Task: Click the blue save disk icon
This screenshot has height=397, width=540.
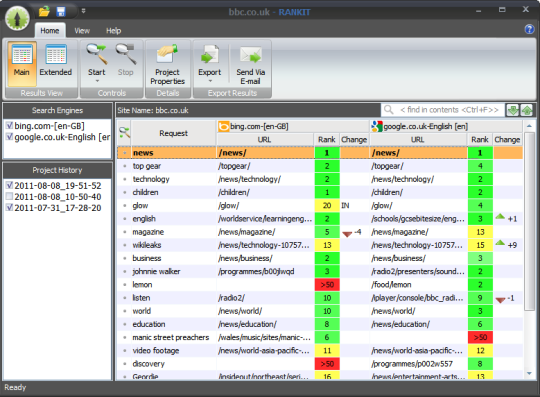Action: pyautogui.click(x=61, y=11)
